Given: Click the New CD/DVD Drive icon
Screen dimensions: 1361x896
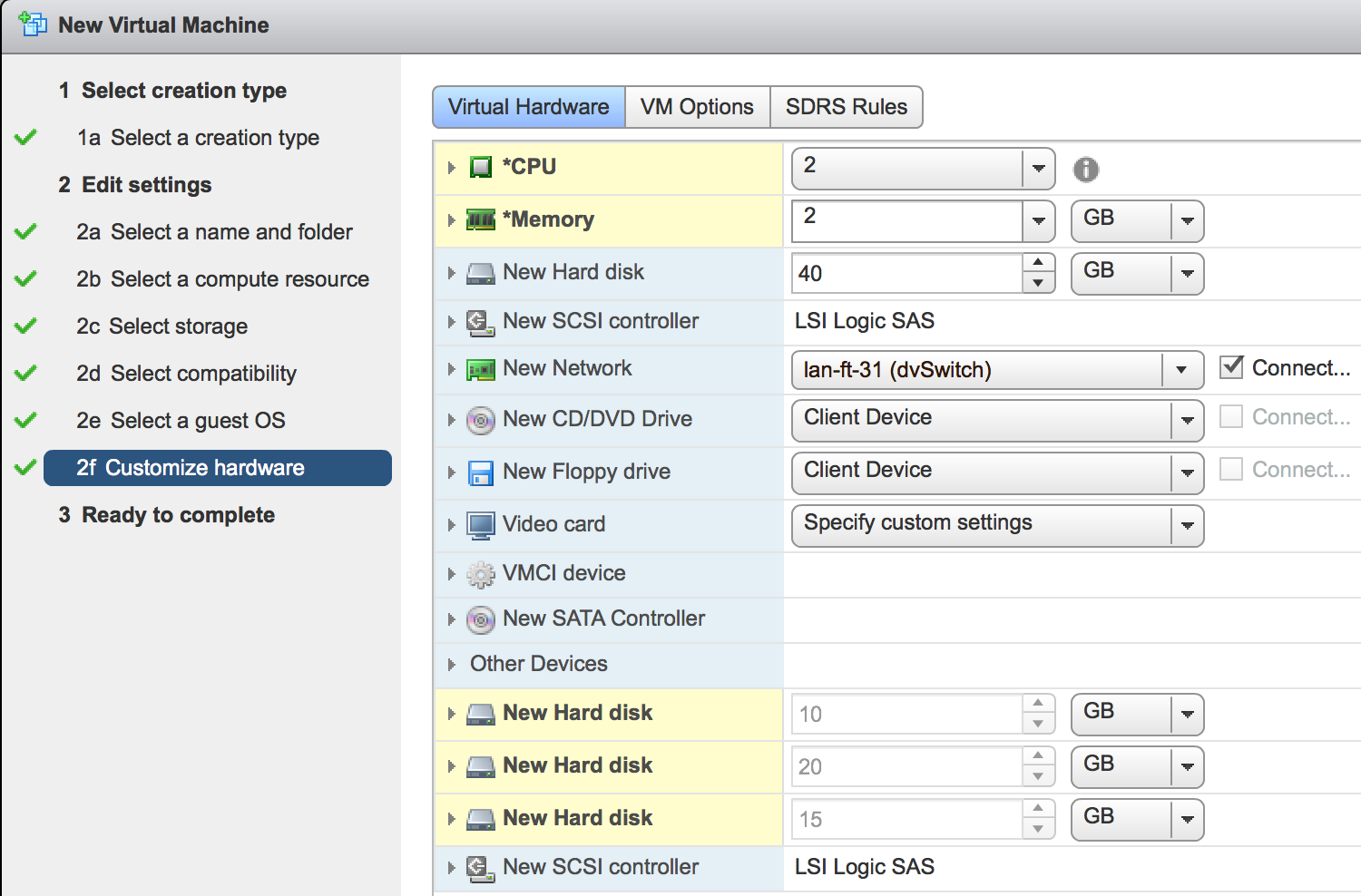Looking at the screenshot, I should 479,419.
